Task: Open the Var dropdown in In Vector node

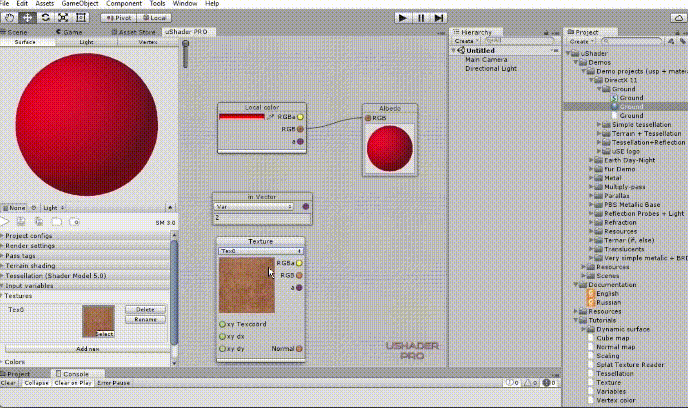Action: click(254, 207)
